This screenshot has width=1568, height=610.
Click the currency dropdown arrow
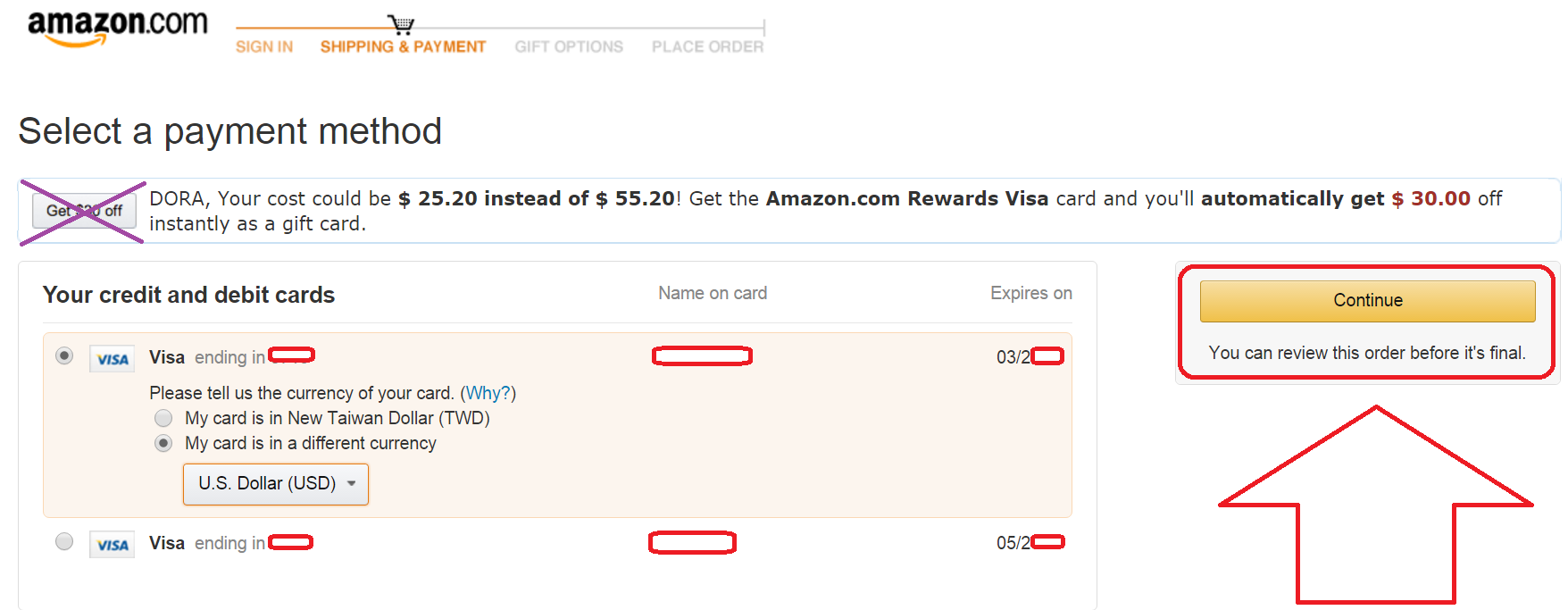click(x=352, y=483)
